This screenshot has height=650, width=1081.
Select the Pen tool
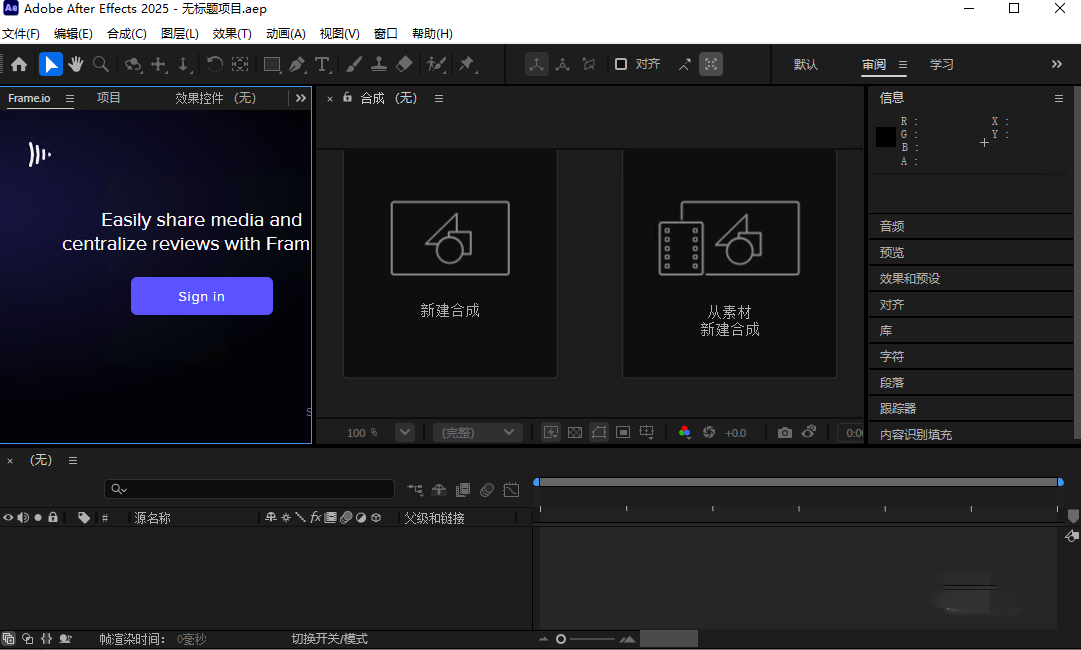pyautogui.click(x=297, y=64)
